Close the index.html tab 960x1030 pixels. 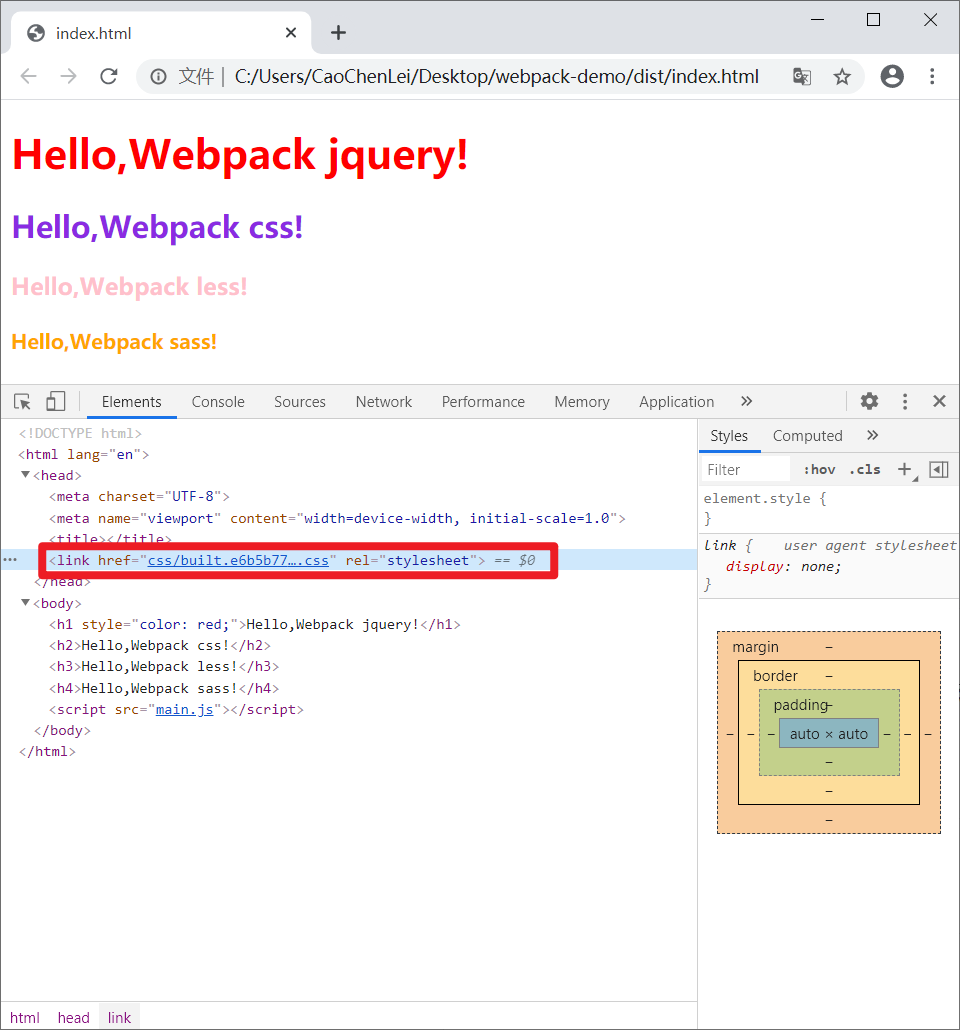291,33
